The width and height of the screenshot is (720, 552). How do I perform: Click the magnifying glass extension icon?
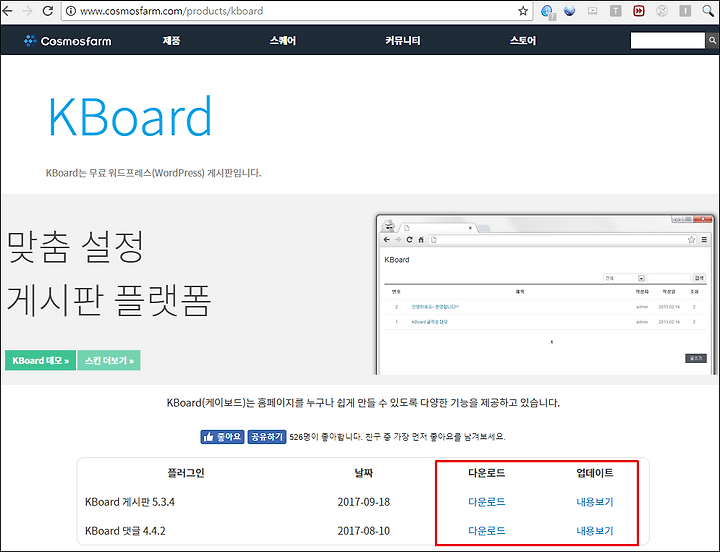(708, 11)
